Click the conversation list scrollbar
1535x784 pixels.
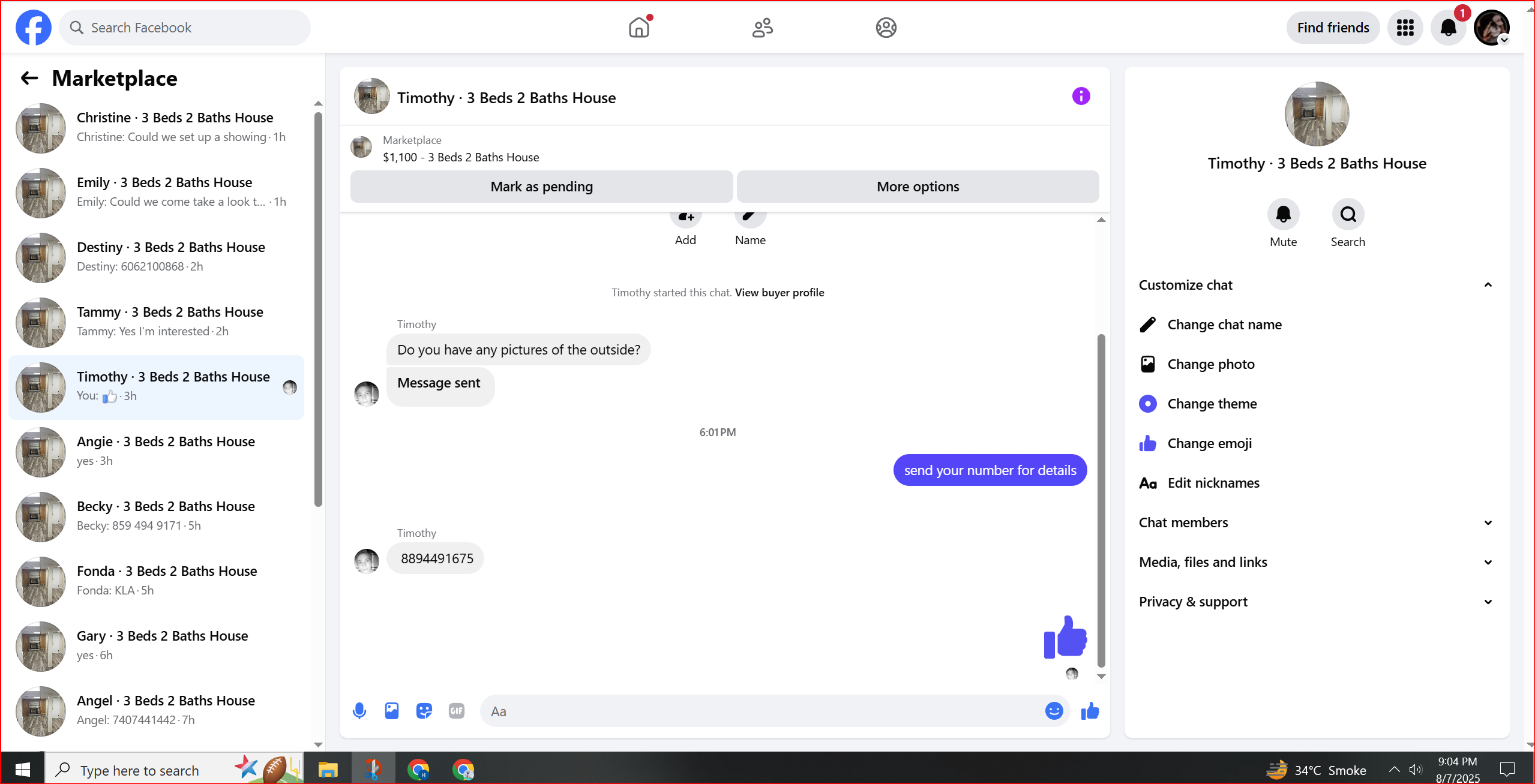pos(318,309)
